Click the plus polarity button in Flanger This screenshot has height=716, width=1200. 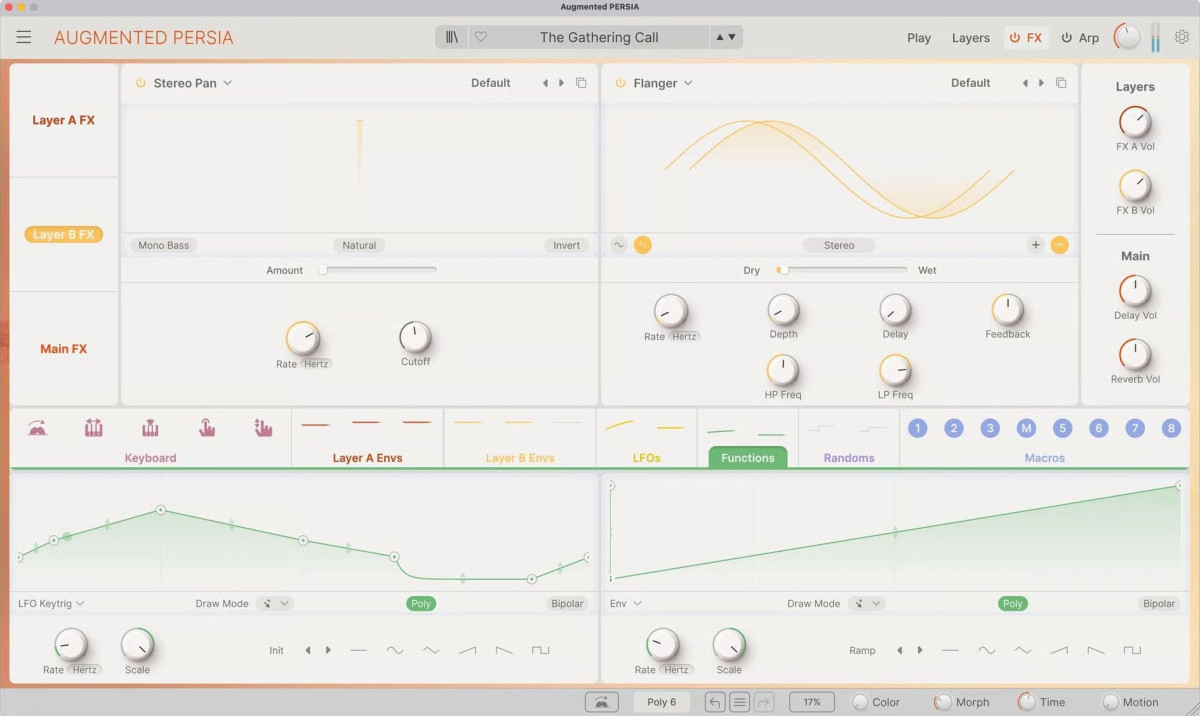click(1035, 245)
